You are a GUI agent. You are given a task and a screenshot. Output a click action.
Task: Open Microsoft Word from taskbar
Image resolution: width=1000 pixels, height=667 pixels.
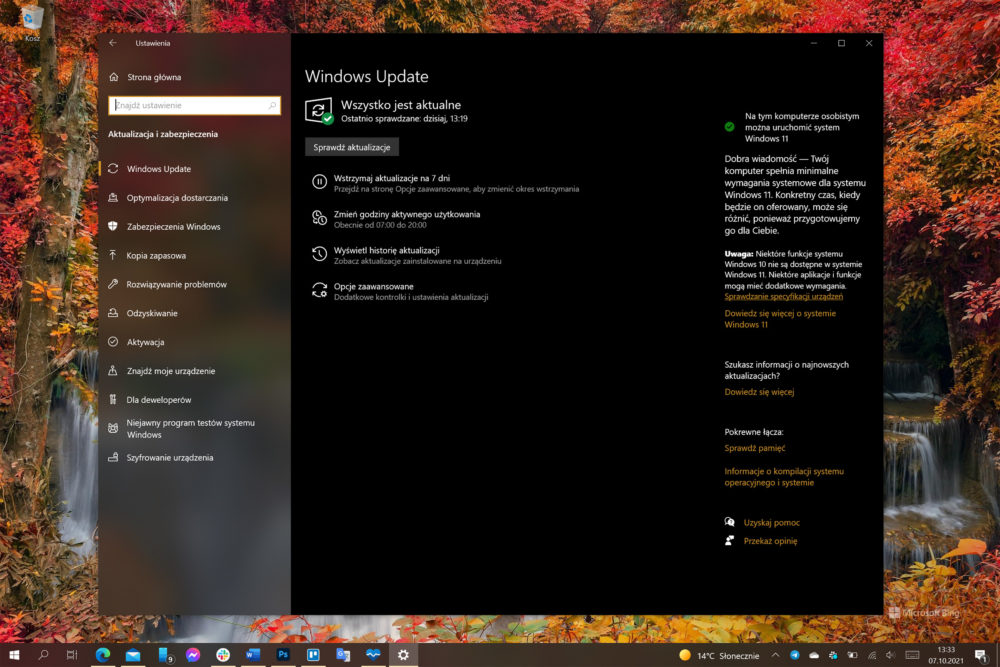(253, 655)
